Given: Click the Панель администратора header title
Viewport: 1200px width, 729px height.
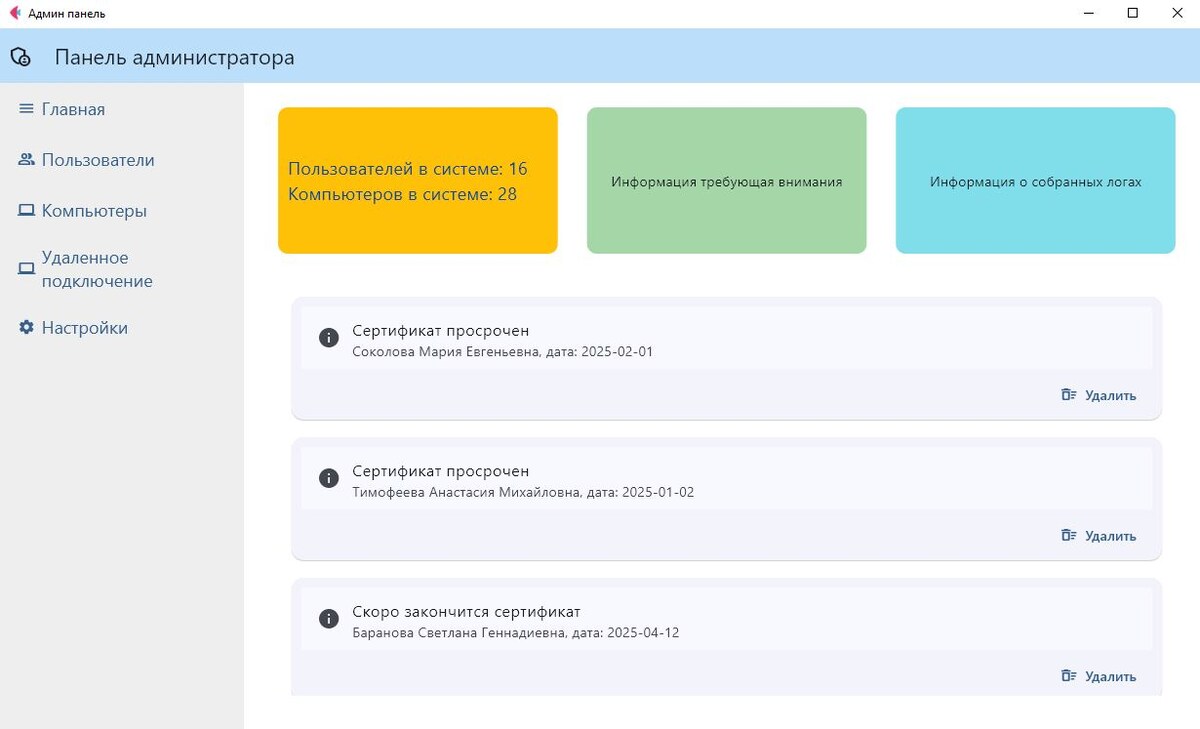Looking at the screenshot, I should [175, 57].
